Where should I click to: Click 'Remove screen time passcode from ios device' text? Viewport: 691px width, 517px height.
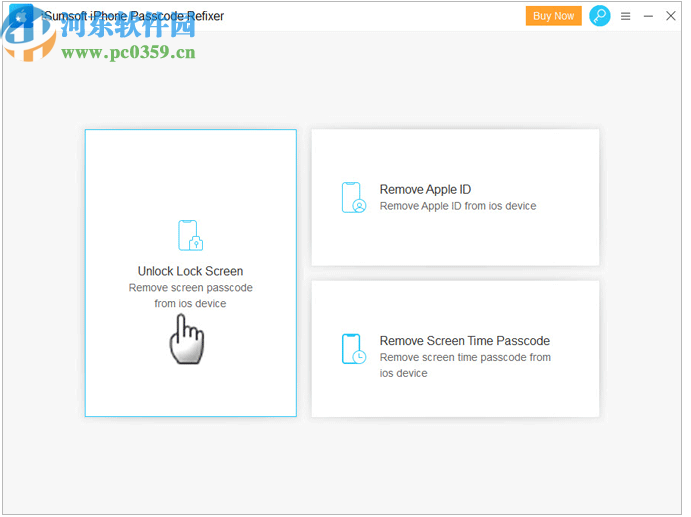465,365
